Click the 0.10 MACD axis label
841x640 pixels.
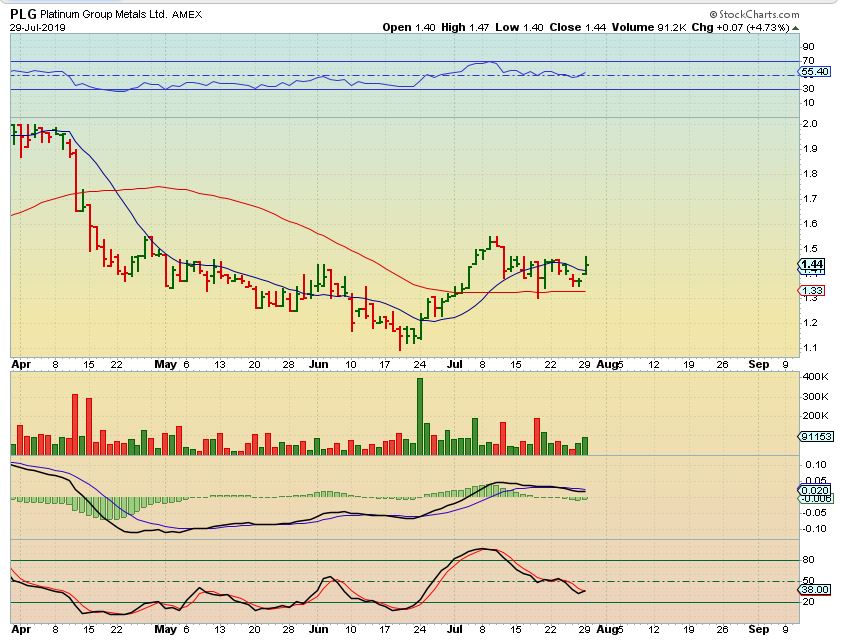click(x=816, y=465)
